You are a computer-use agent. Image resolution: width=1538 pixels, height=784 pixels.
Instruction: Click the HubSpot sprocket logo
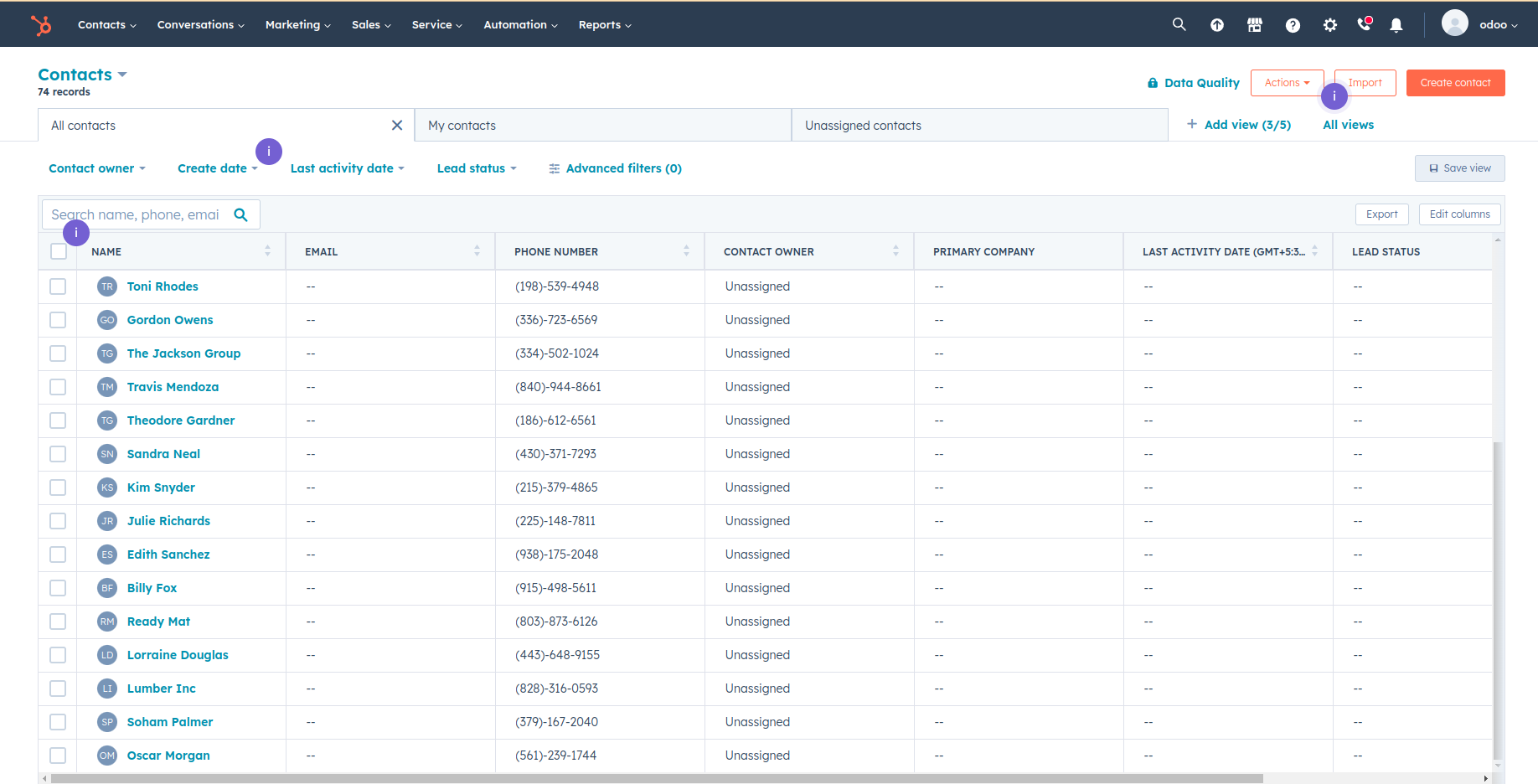coord(41,25)
